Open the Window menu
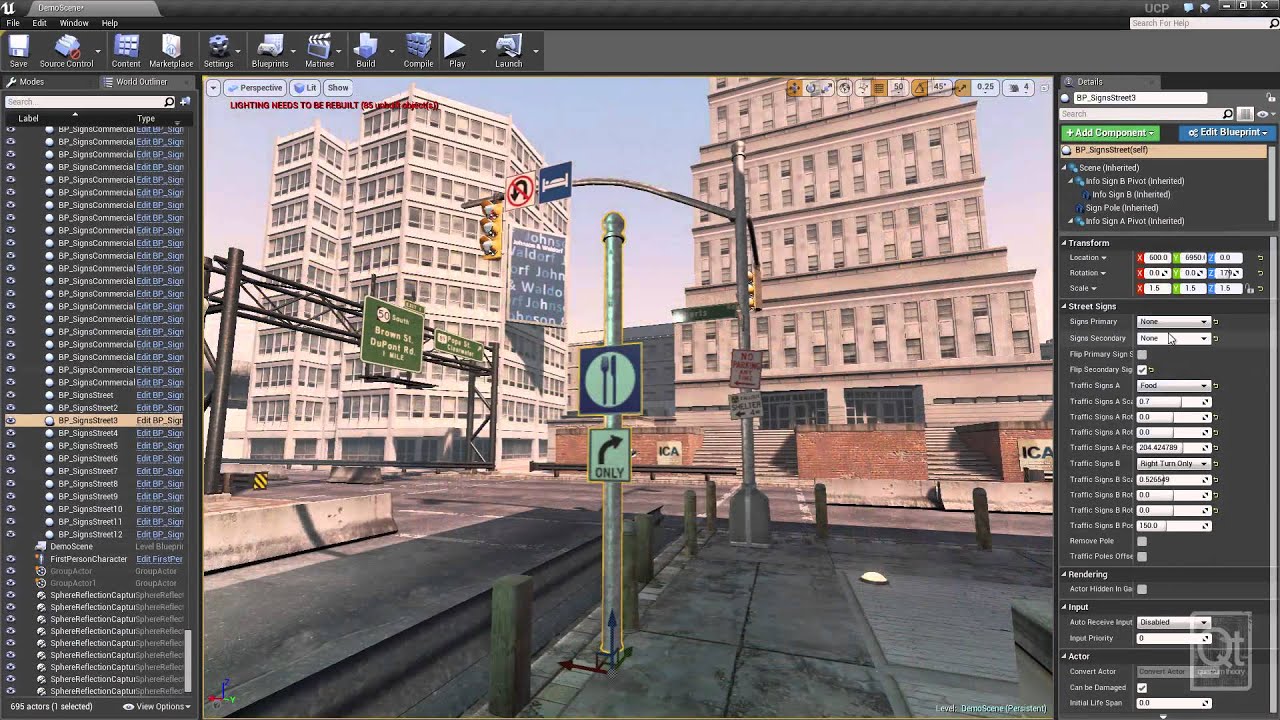The image size is (1280, 720). tap(74, 23)
